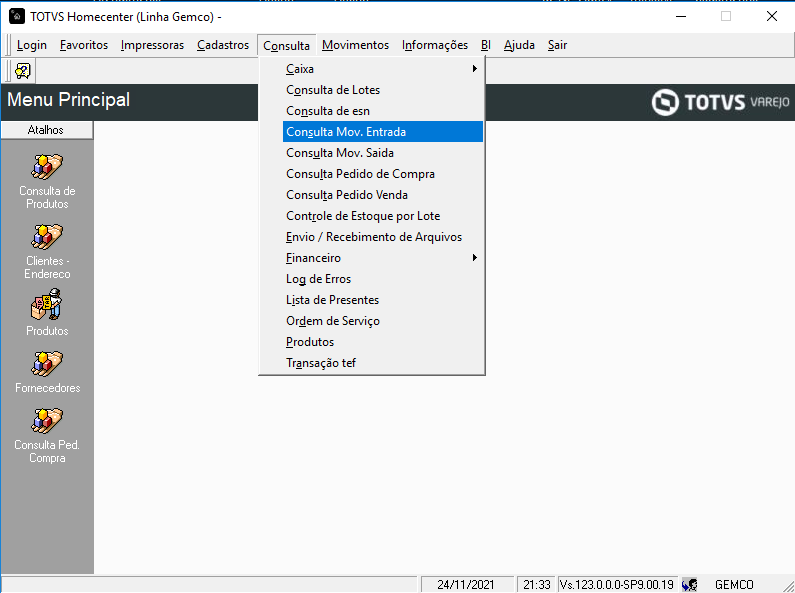Image resolution: width=795 pixels, height=593 pixels.
Task: Open the BI menu
Action: click(x=486, y=45)
